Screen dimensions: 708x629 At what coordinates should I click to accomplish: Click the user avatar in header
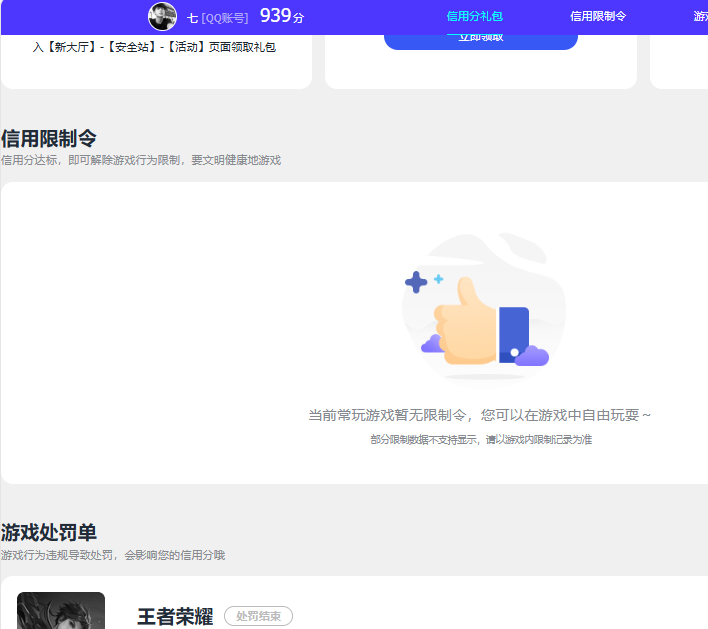click(163, 17)
